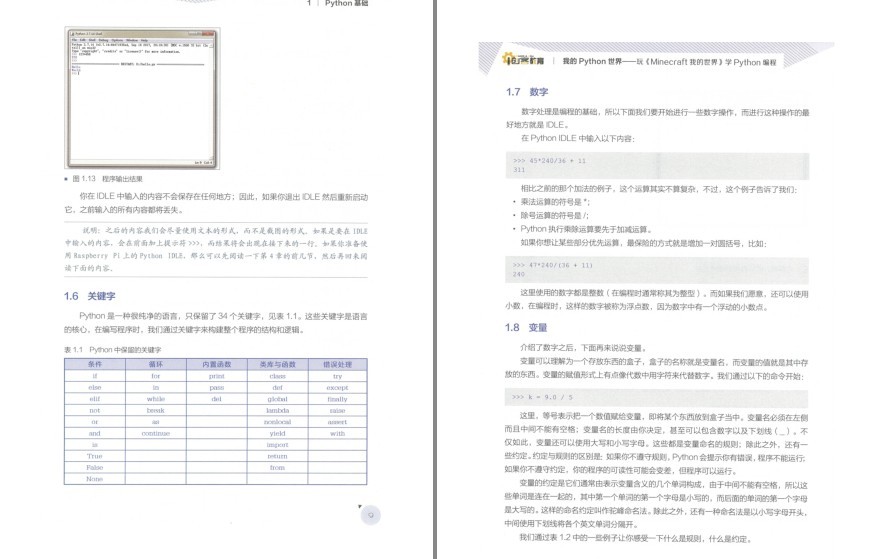Click the output value '311' in the code box
This screenshot has height=559, width=869.
tap(519, 170)
